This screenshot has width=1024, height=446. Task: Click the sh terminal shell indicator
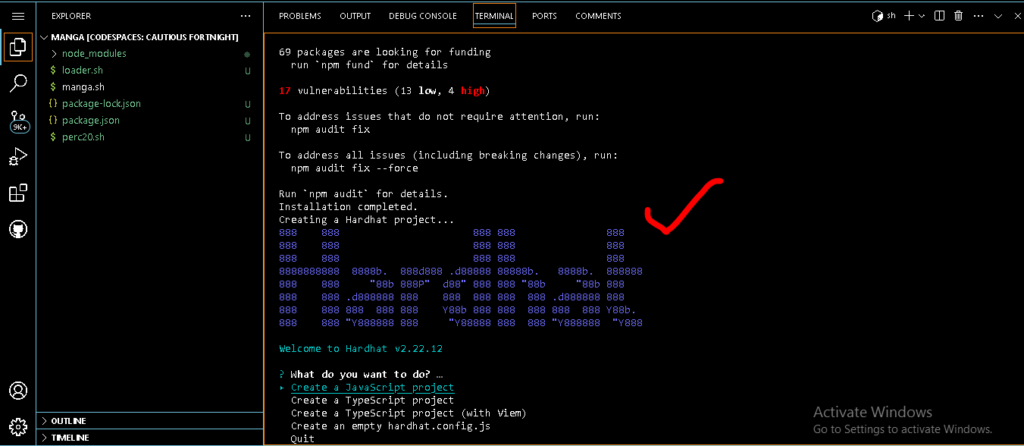[884, 16]
